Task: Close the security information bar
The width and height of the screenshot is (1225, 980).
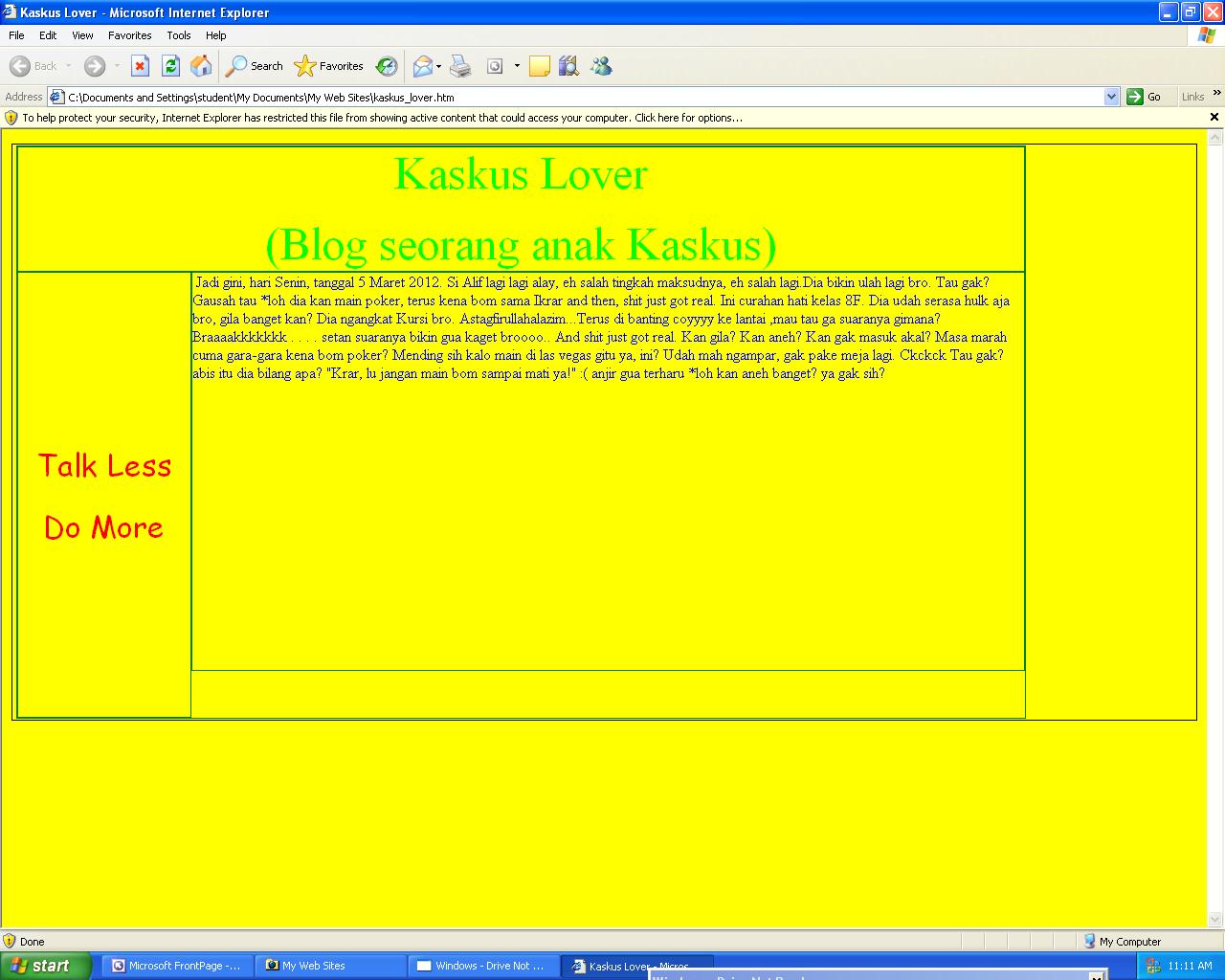Action: [1214, 117]
